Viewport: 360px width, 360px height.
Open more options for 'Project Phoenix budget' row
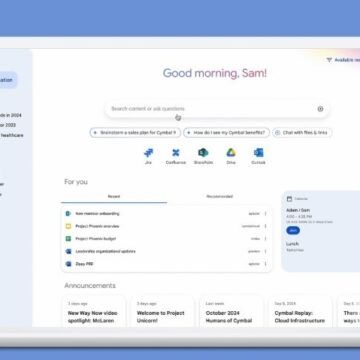(x=266, y=239)
